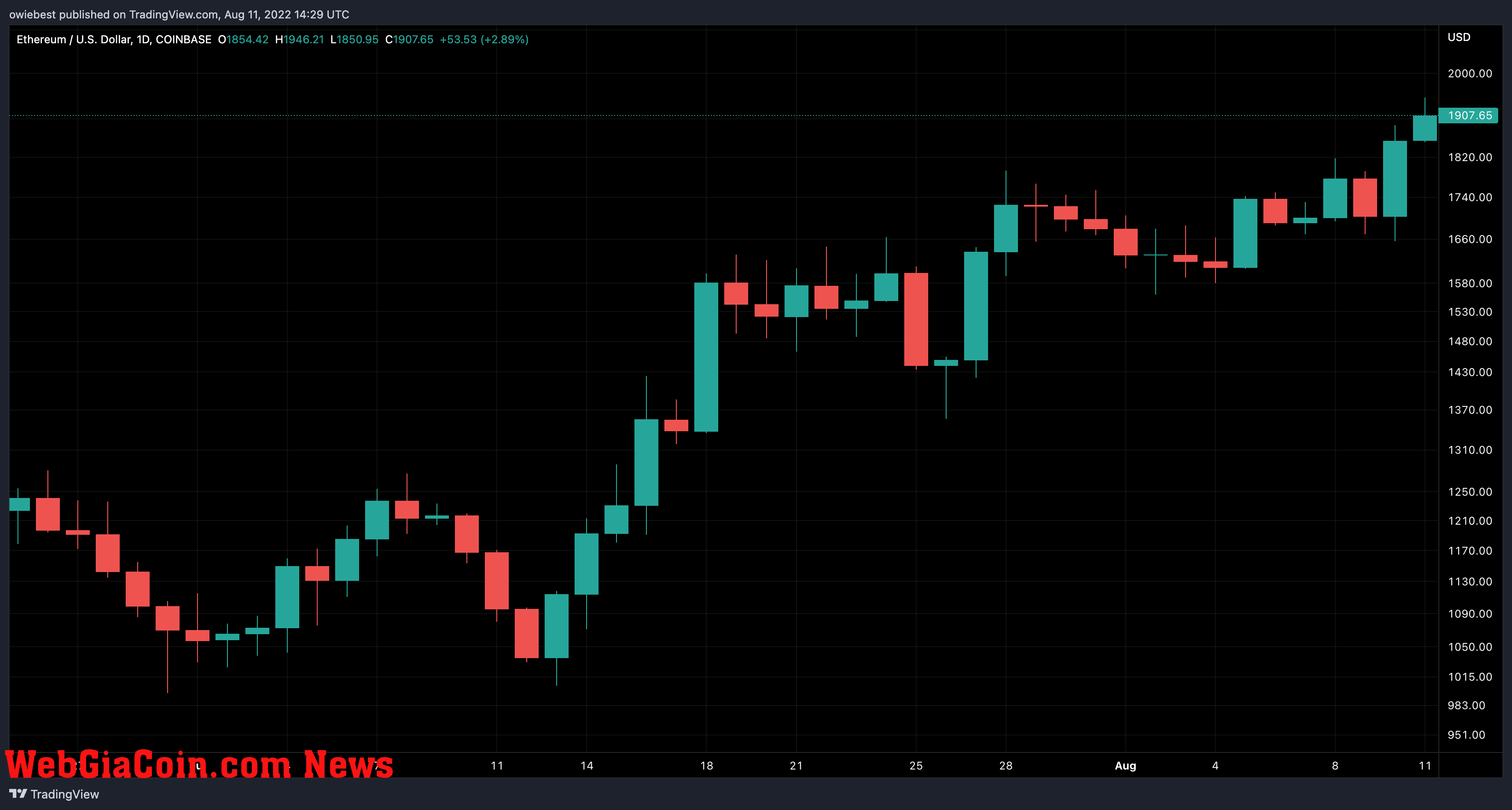
Task: Click the 983.00 price axis label
Action: coord(1466,706)
